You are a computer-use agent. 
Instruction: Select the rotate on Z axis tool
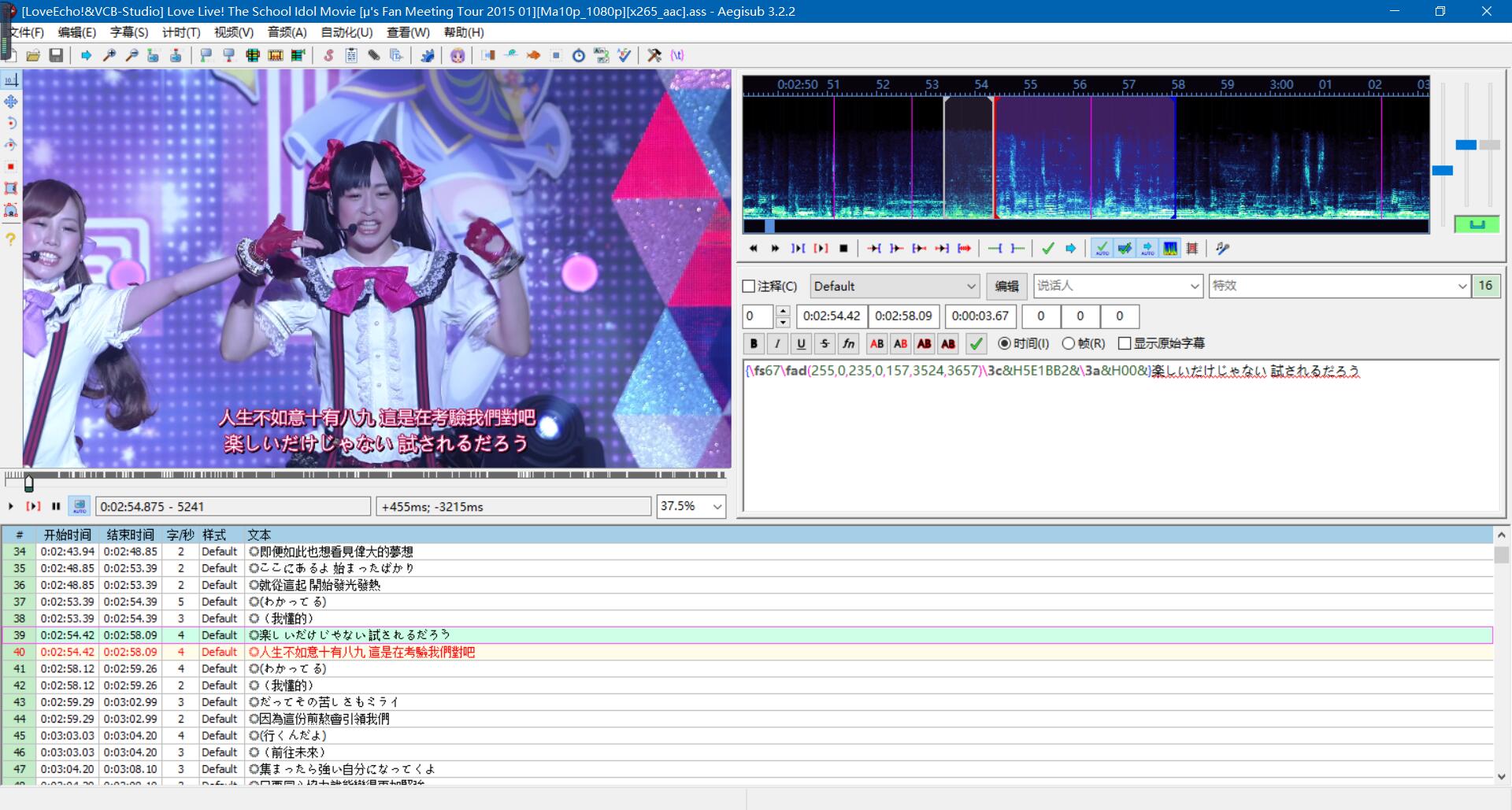[x=11, y=123]
